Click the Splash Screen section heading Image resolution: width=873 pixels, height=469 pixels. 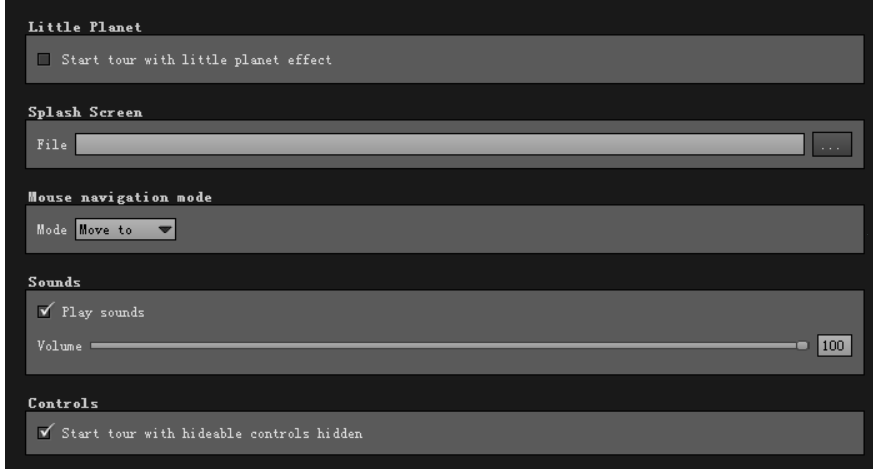pyautogui.click(x=85, y=112)
